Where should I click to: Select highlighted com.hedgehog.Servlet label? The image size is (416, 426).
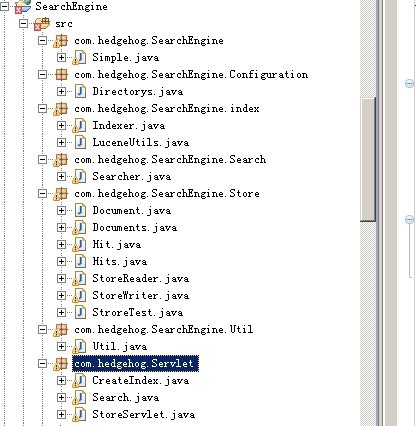[135, 363]
